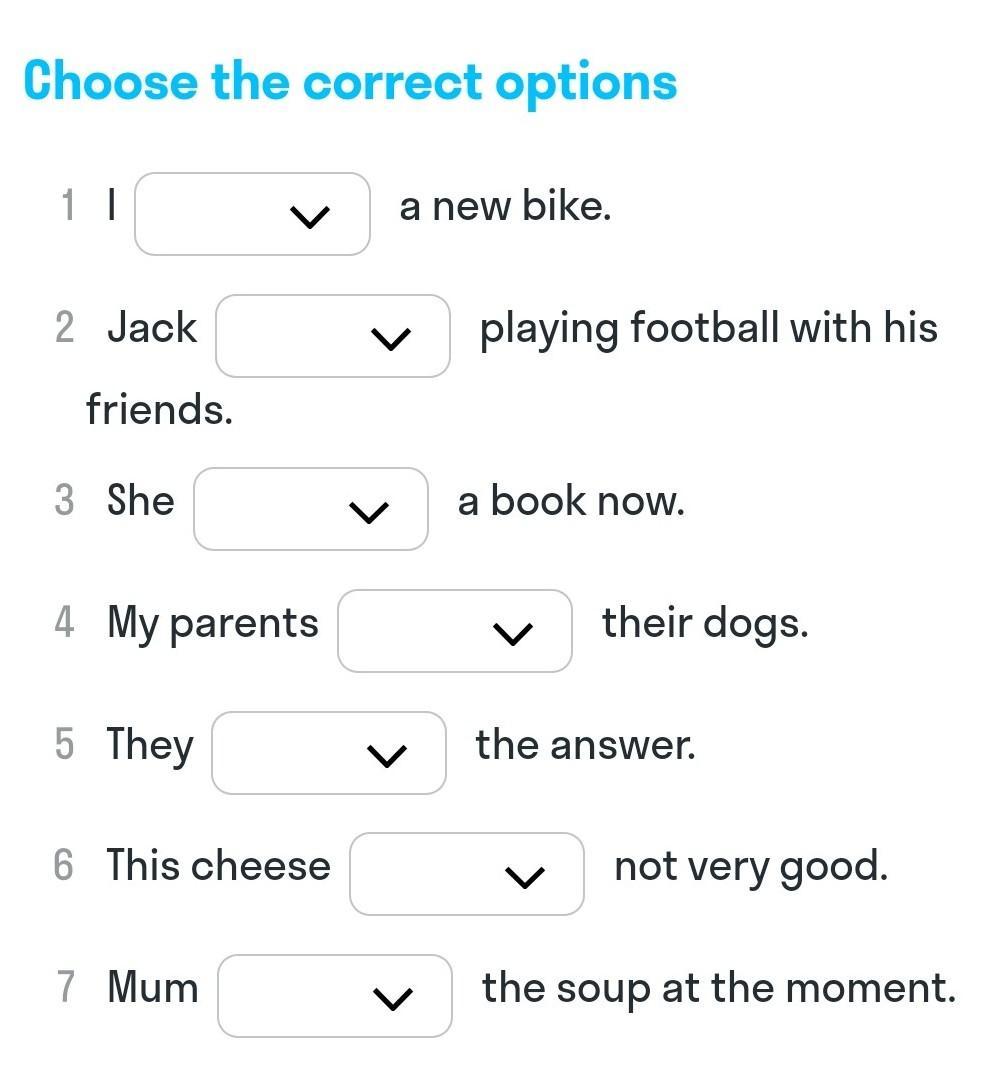Open the dropdown before "a new bike"
The width and height of the screenshot is (1004, 1089).
pyautogui.click(x=252, y=214)
